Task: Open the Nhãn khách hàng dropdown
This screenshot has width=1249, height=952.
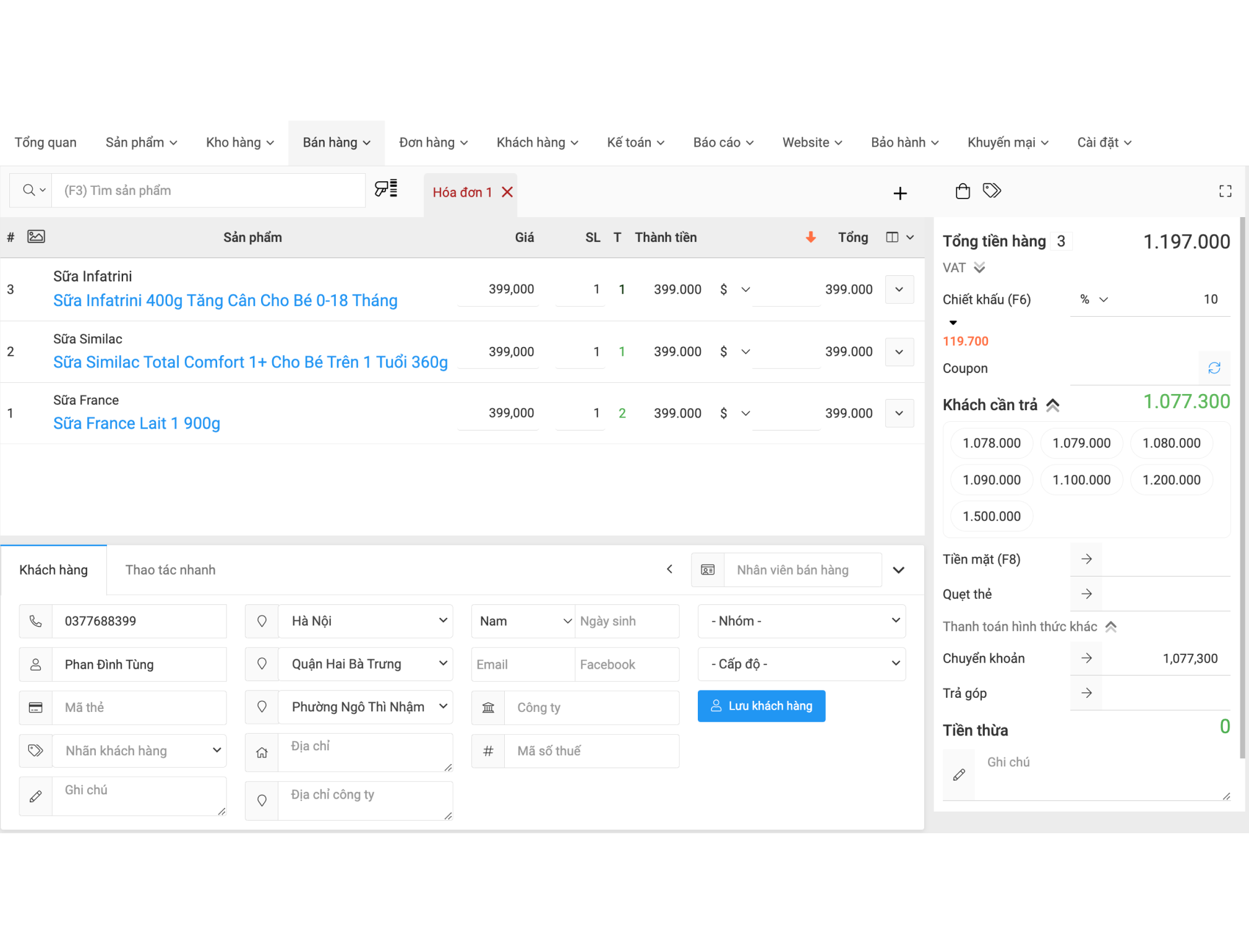Action: (140, 750)
